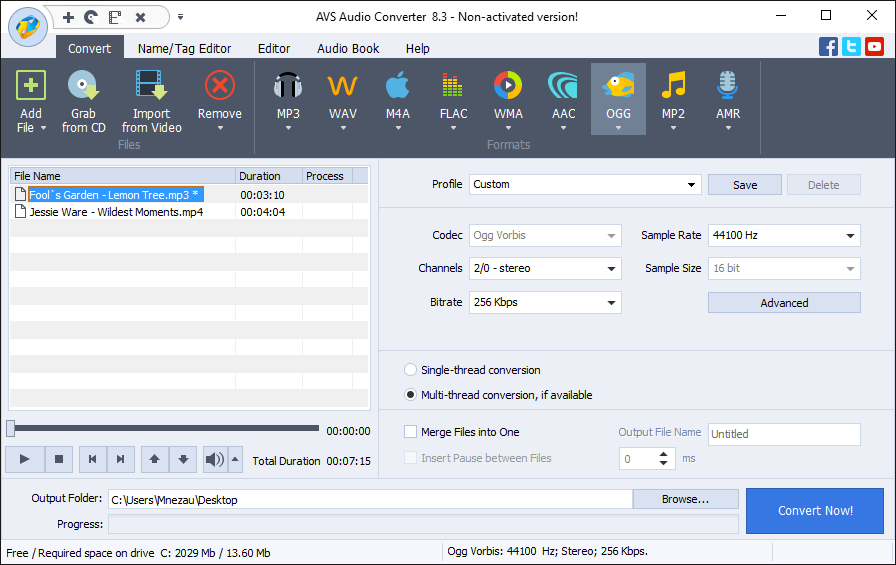
Task: Stop audio playback
Action: [x=58, y=459]
